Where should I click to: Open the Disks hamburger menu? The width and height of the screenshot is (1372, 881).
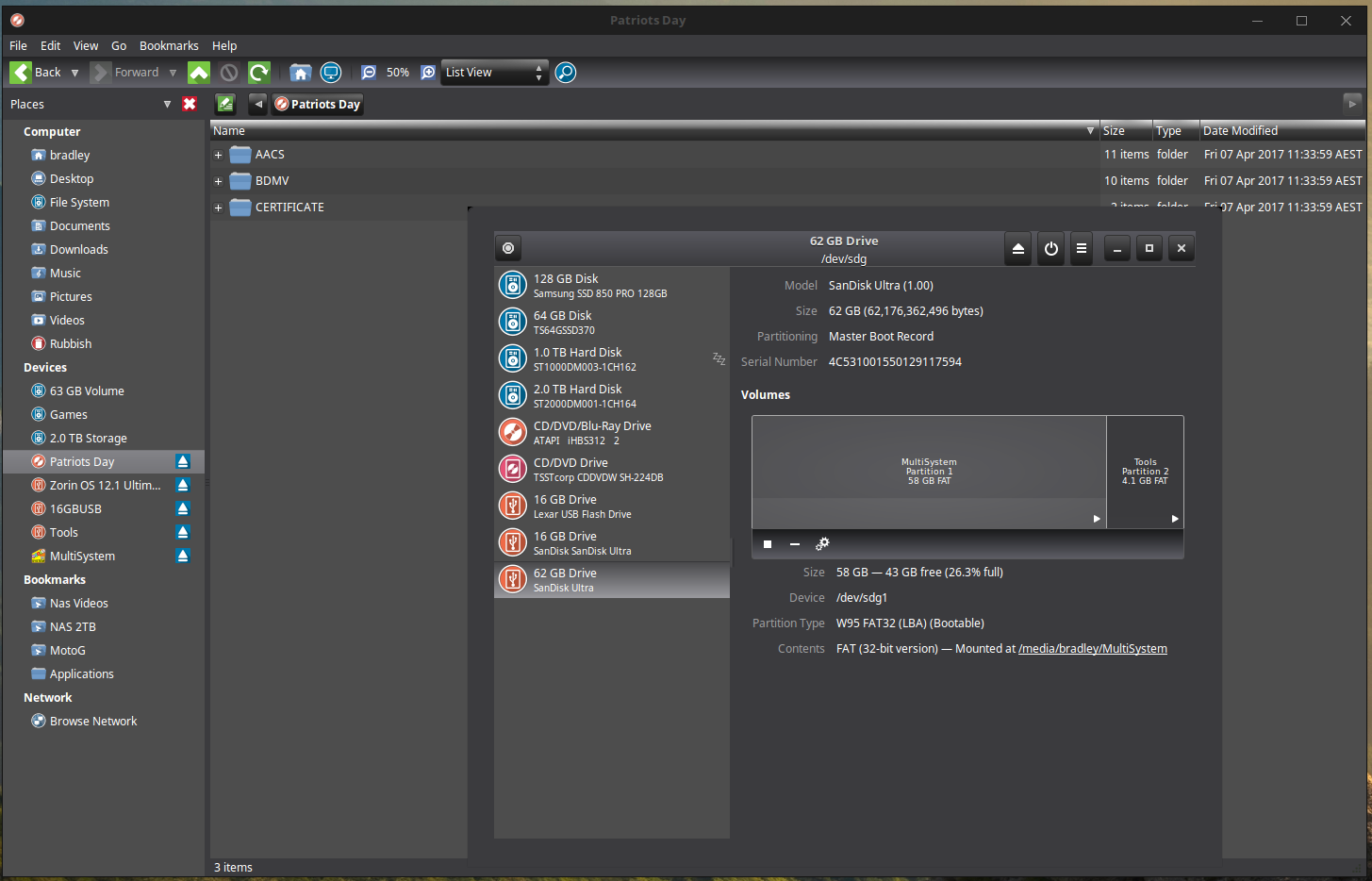[1082, 249]
